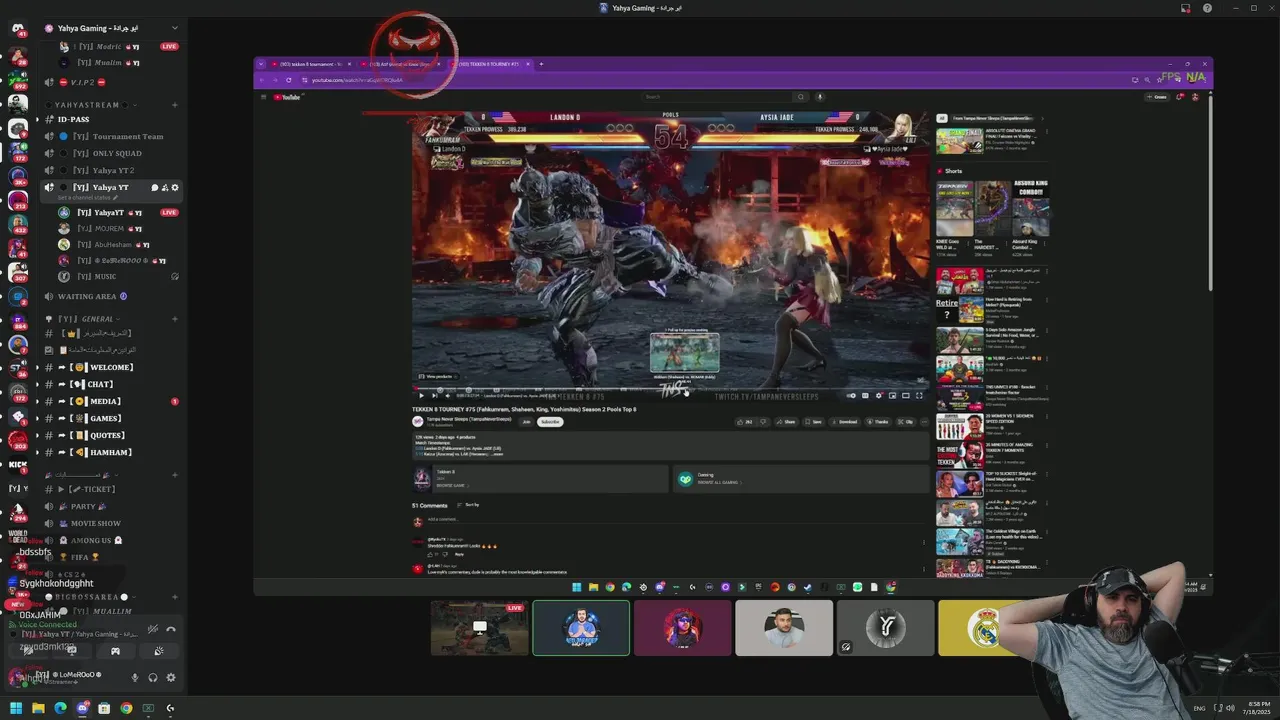The image size is (1280, 720).
Task: Click Share button under streamed YouTube video
Action: pyautogui.click(x=786, y=422)
